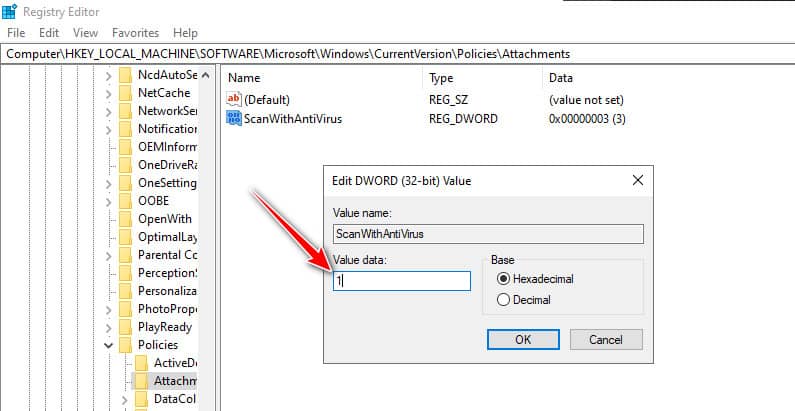This screenshot has height=411, width=795.
Task: Click the (value not set) data cell
Action: (586, 100)
